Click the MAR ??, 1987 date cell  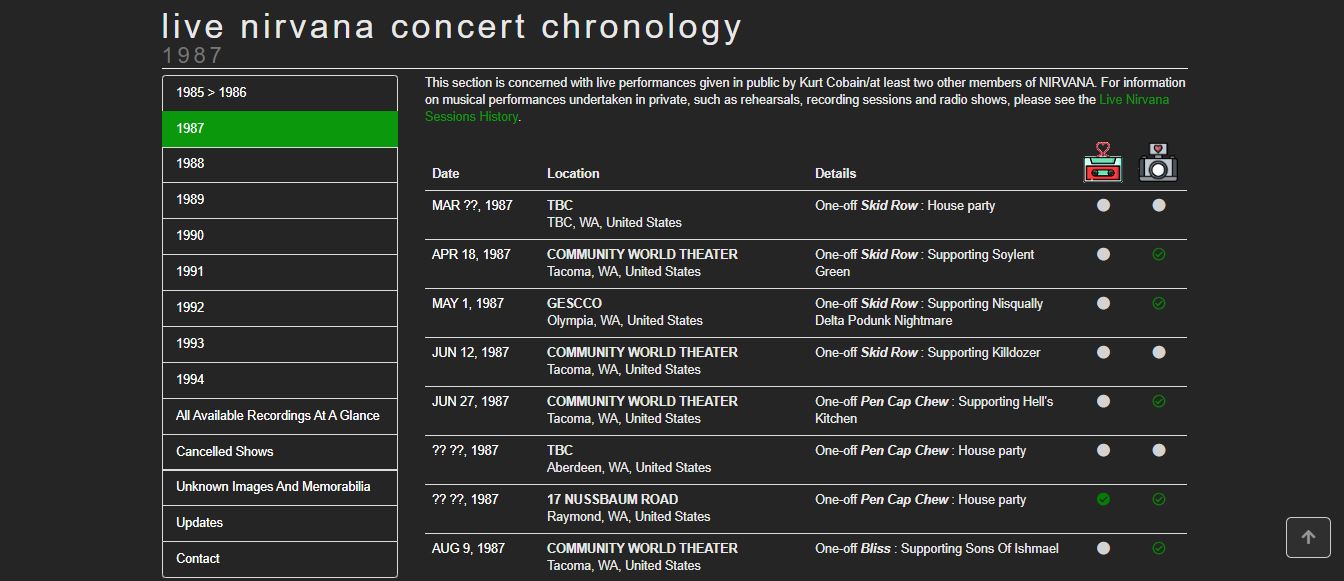(472, 205)
